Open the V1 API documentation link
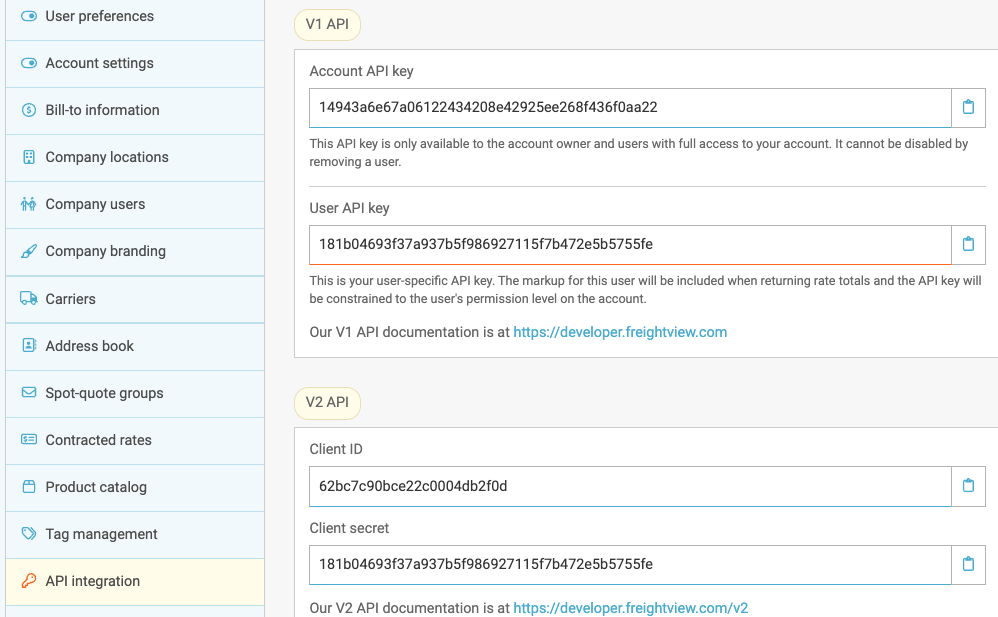Screen dimensions: 998x617 pyautogui.click(x=621, y=332)
